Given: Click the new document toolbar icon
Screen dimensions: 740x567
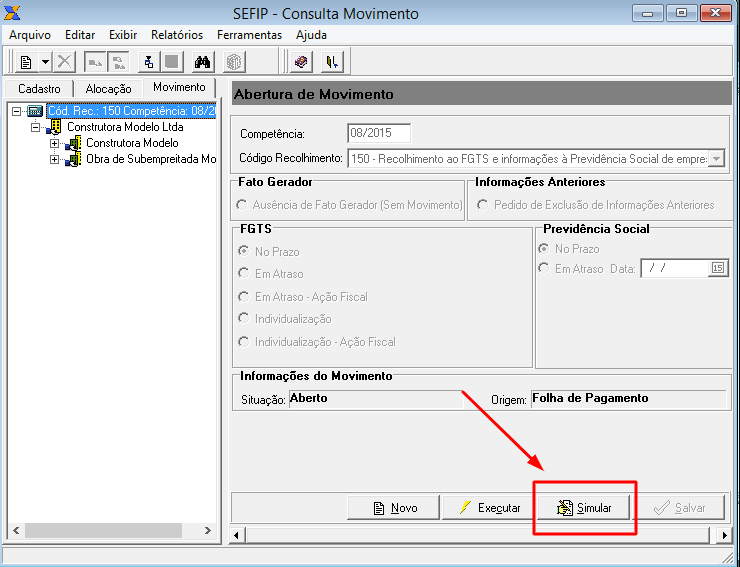Looking at the screenshot, I should [26, 62].
